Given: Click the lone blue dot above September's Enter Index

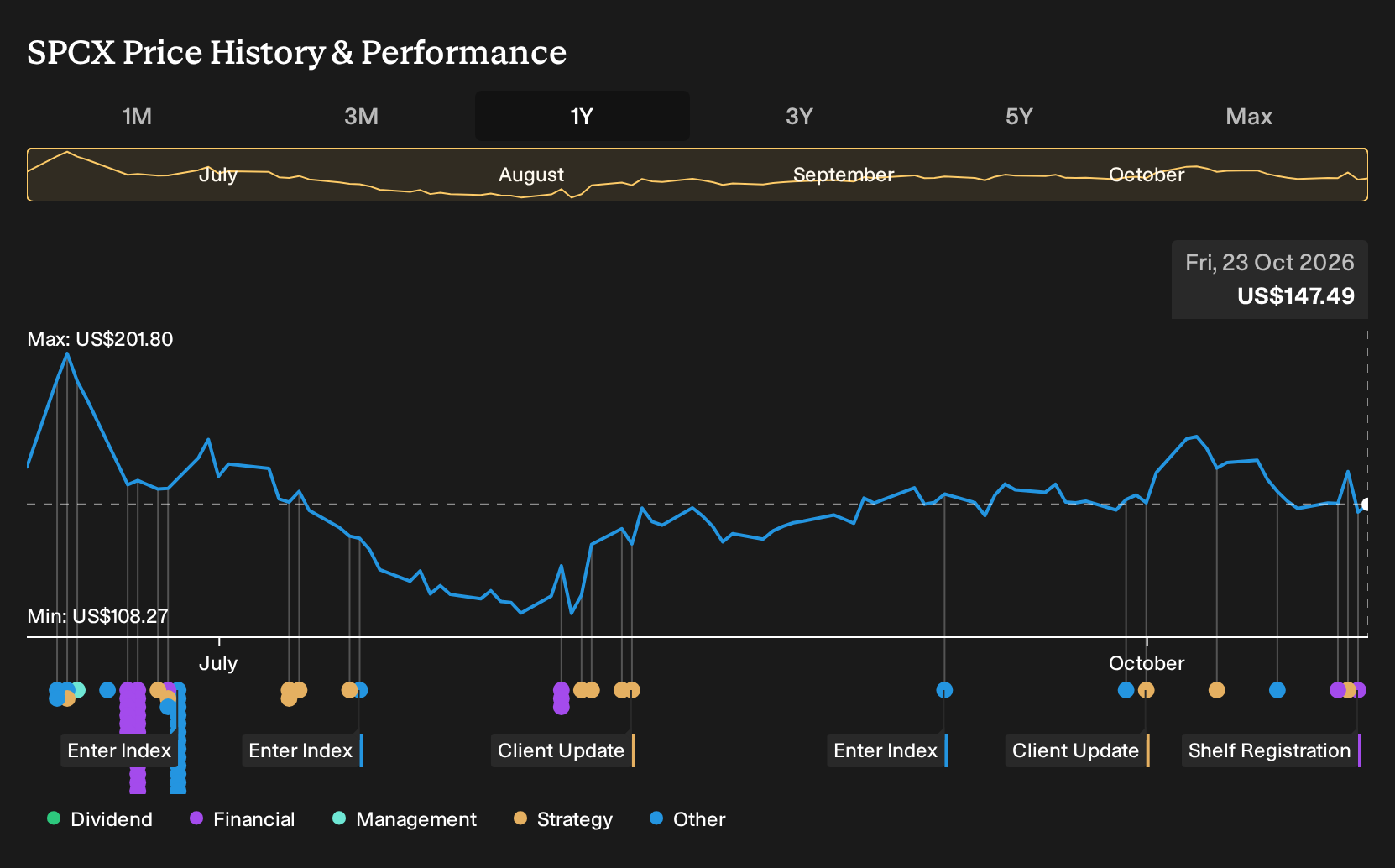Looking at the screenshot, I should (x=944, y=690).
